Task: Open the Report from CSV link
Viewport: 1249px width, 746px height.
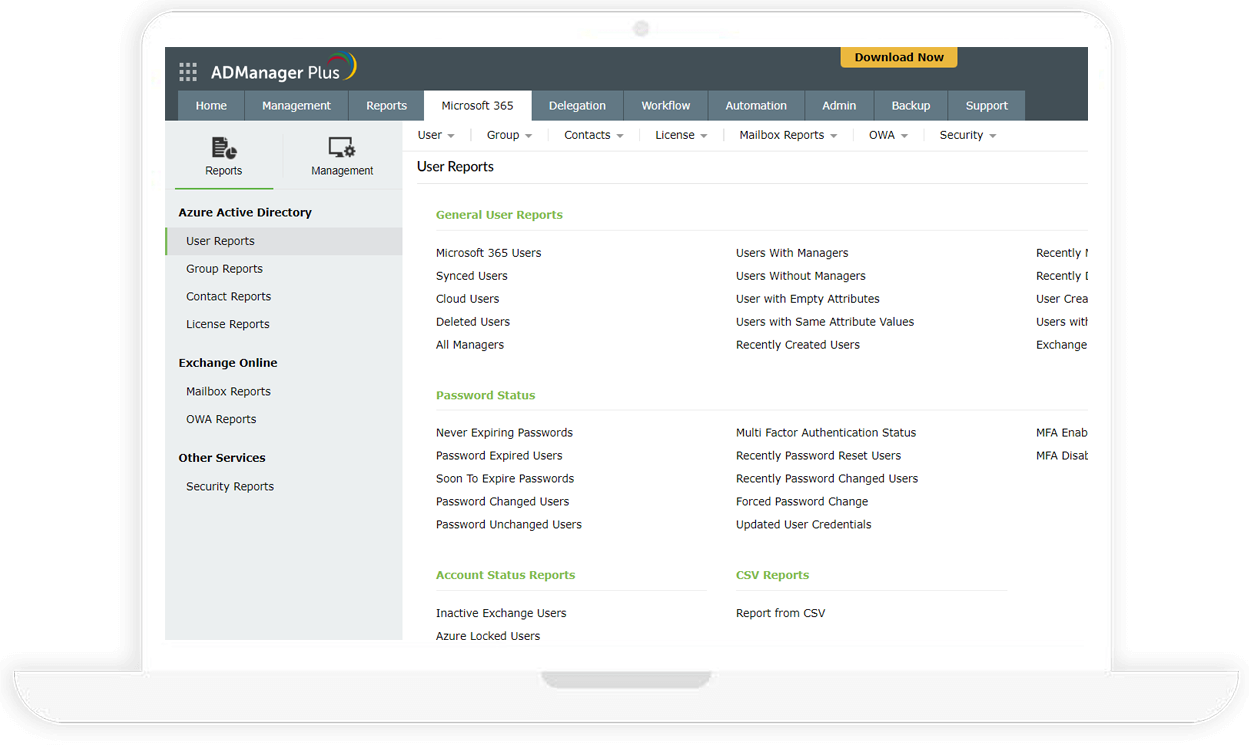Action: pyautogui.click(x=781, y=614)
